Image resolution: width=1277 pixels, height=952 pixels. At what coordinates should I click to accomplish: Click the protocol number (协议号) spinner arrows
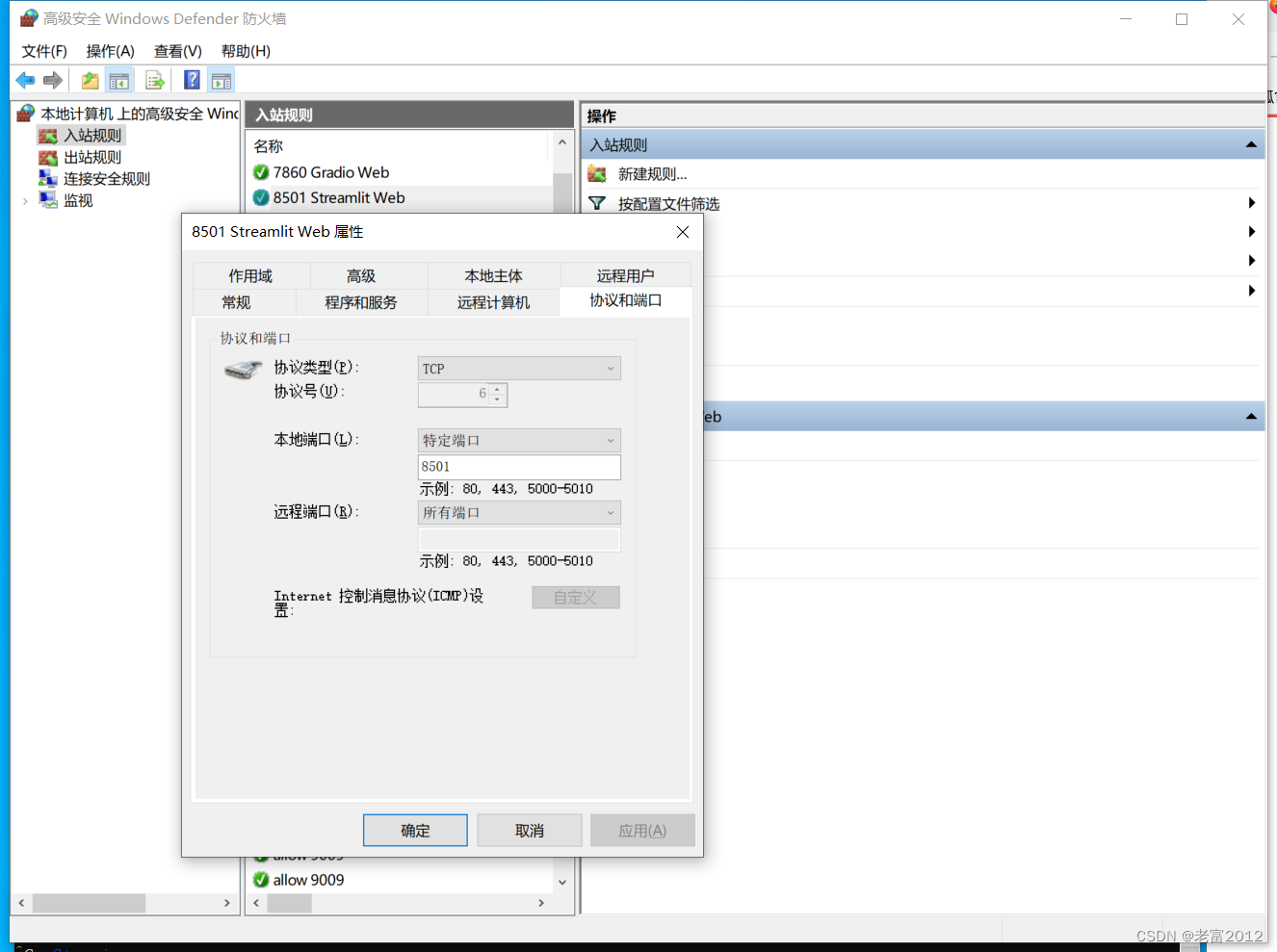point(498,395)
